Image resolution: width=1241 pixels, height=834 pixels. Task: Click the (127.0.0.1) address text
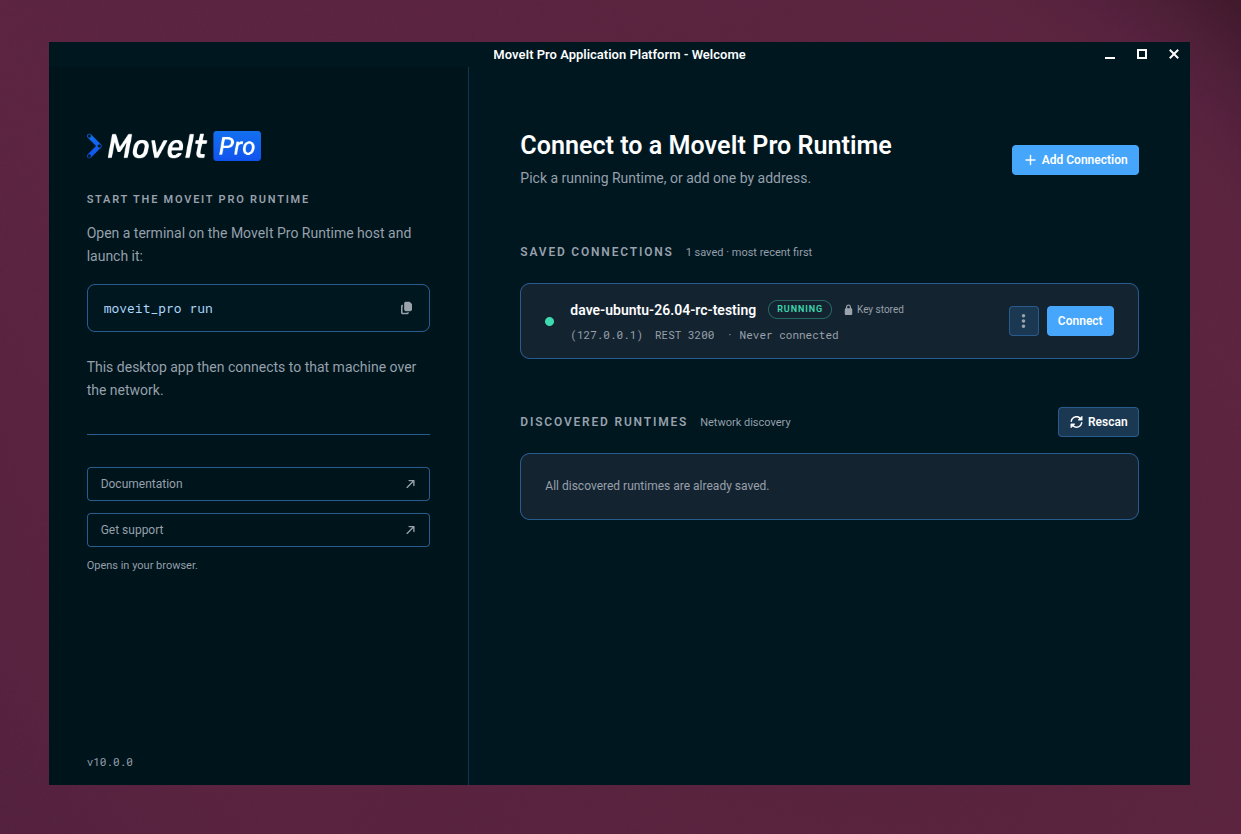coord(607,335)
